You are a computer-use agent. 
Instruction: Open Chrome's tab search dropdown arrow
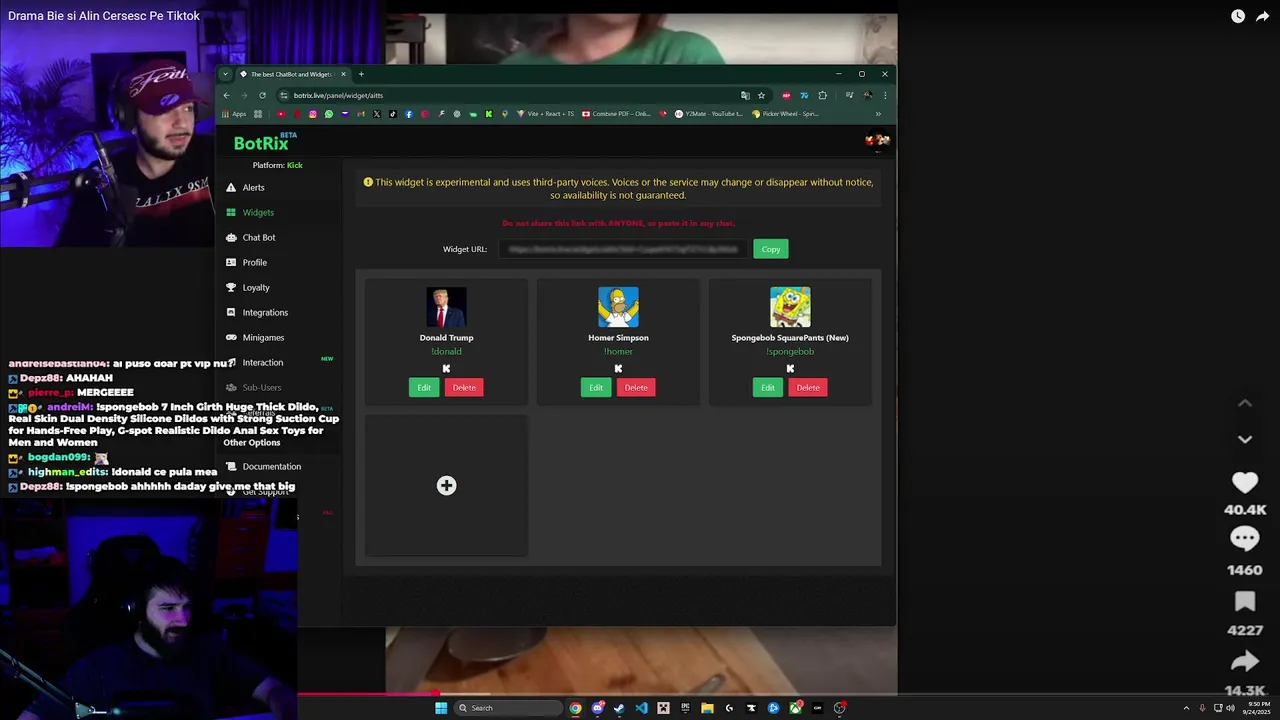tap(225, 74)
